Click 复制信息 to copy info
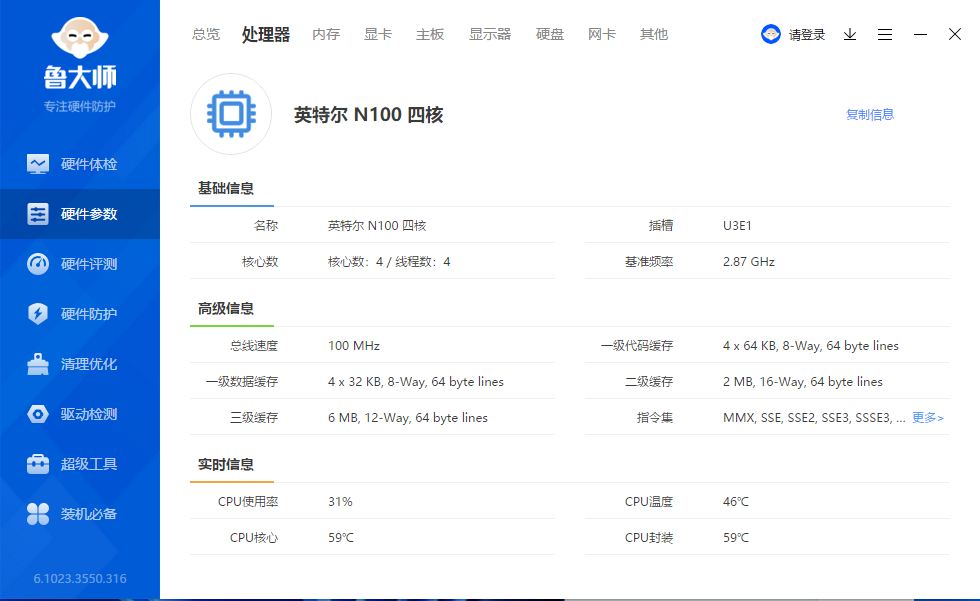The width and height of the screenshot is (980, 601). [x=869, y=114]
